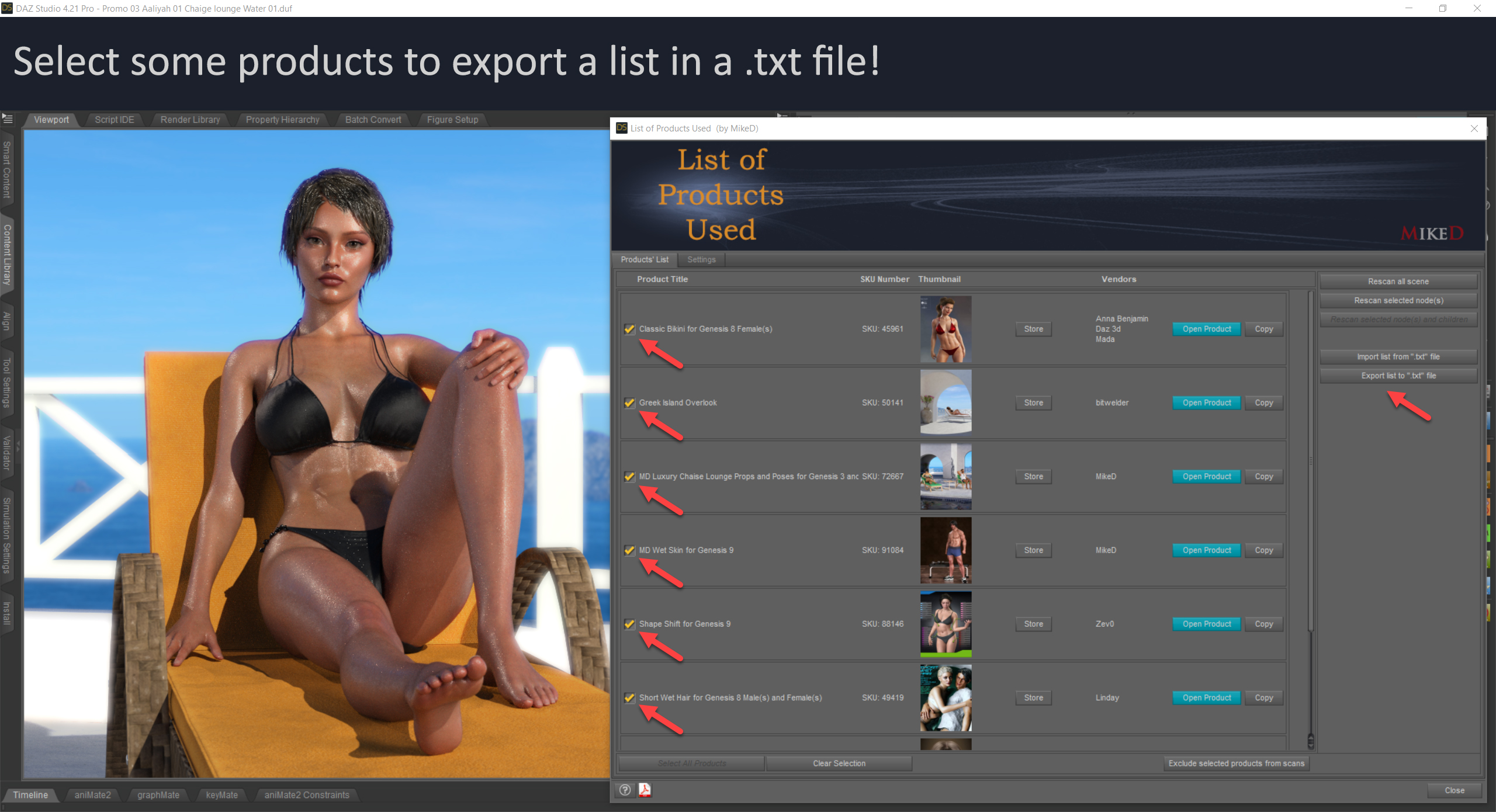Open the Content Library side pane
The width and height of the screenshot is (1496, 812).
tap(7, 255)
